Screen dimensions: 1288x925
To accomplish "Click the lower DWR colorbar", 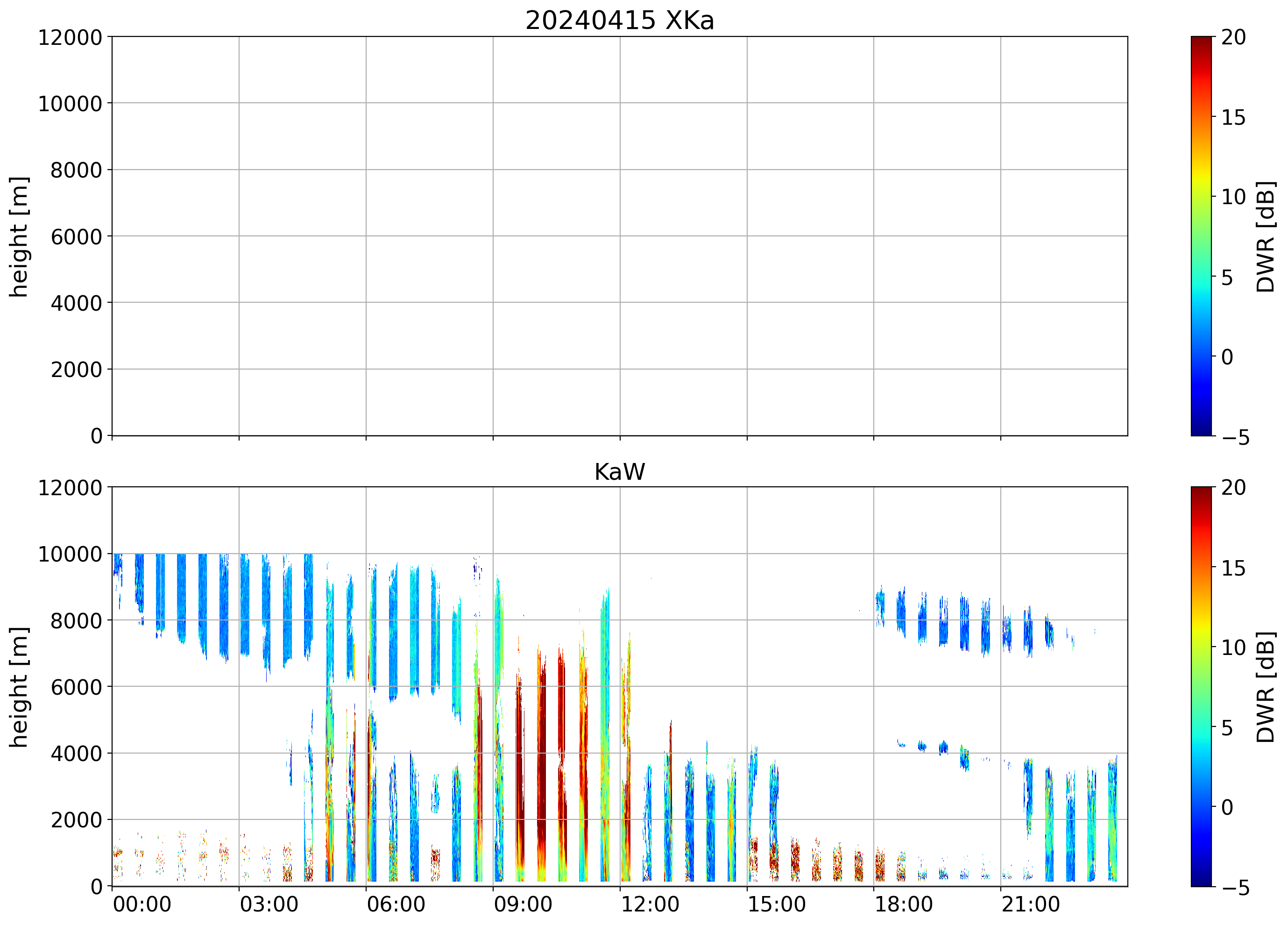I will pyautogui.click(x=1201, y=686).
